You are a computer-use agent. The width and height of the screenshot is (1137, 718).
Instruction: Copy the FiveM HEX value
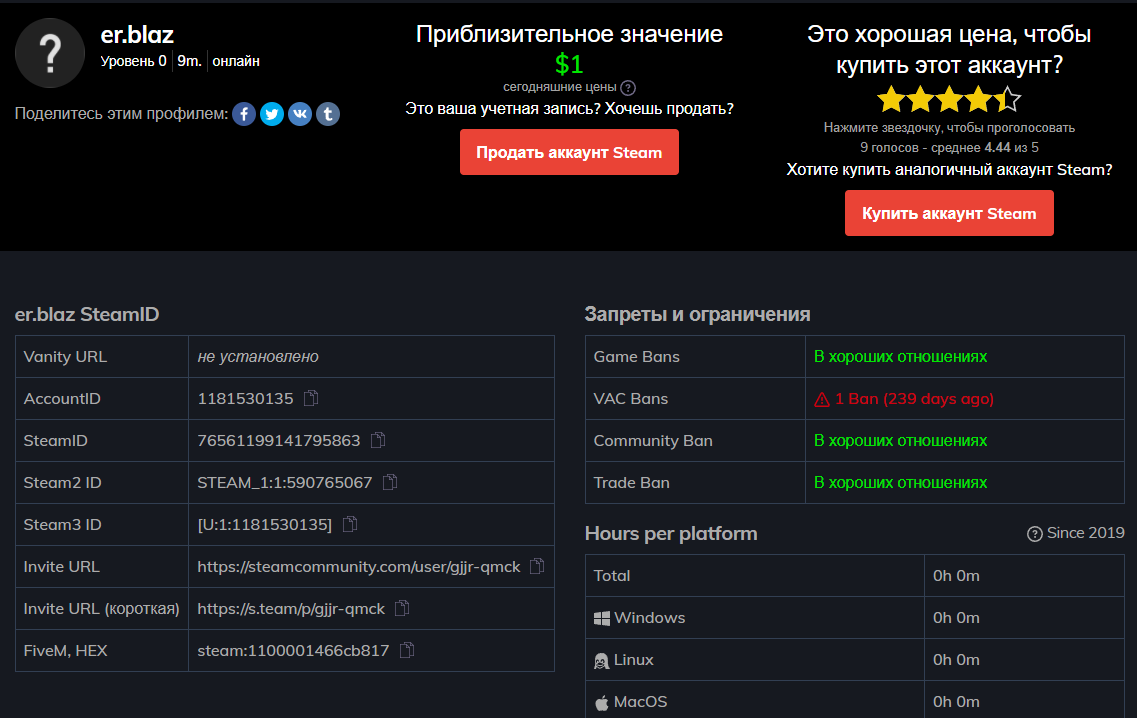tap(408, 651)
